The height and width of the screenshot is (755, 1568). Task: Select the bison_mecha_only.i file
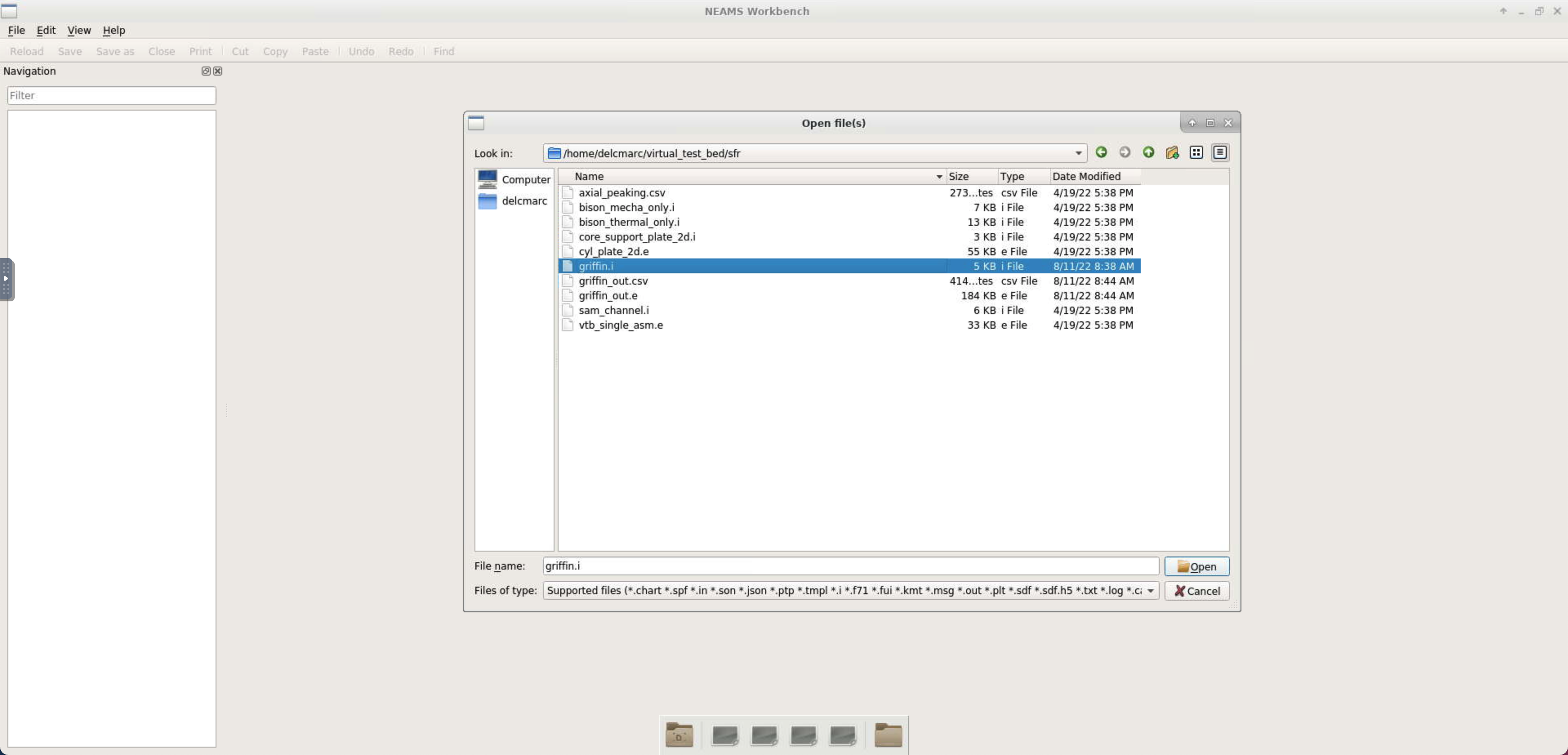click(849, 207)
